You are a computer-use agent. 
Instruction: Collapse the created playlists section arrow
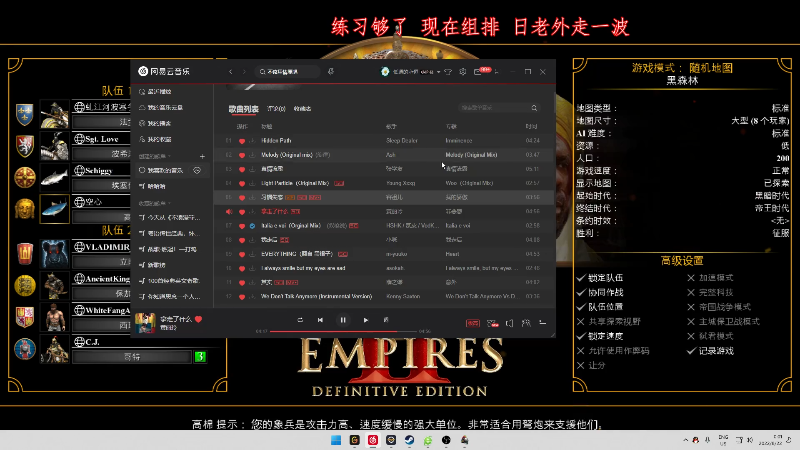tap(169, 156)
